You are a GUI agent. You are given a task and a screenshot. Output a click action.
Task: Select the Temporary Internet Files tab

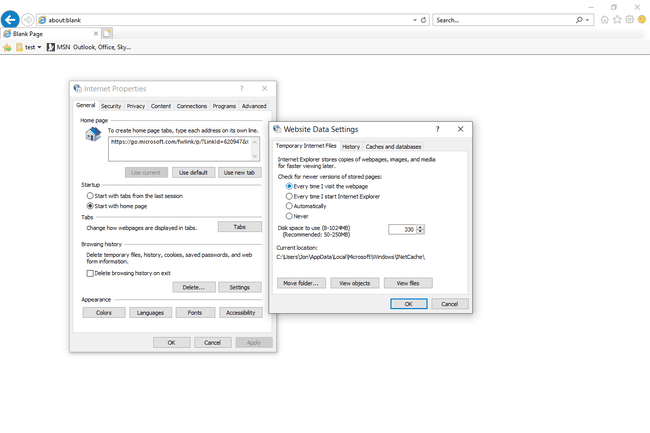point(306,146)
